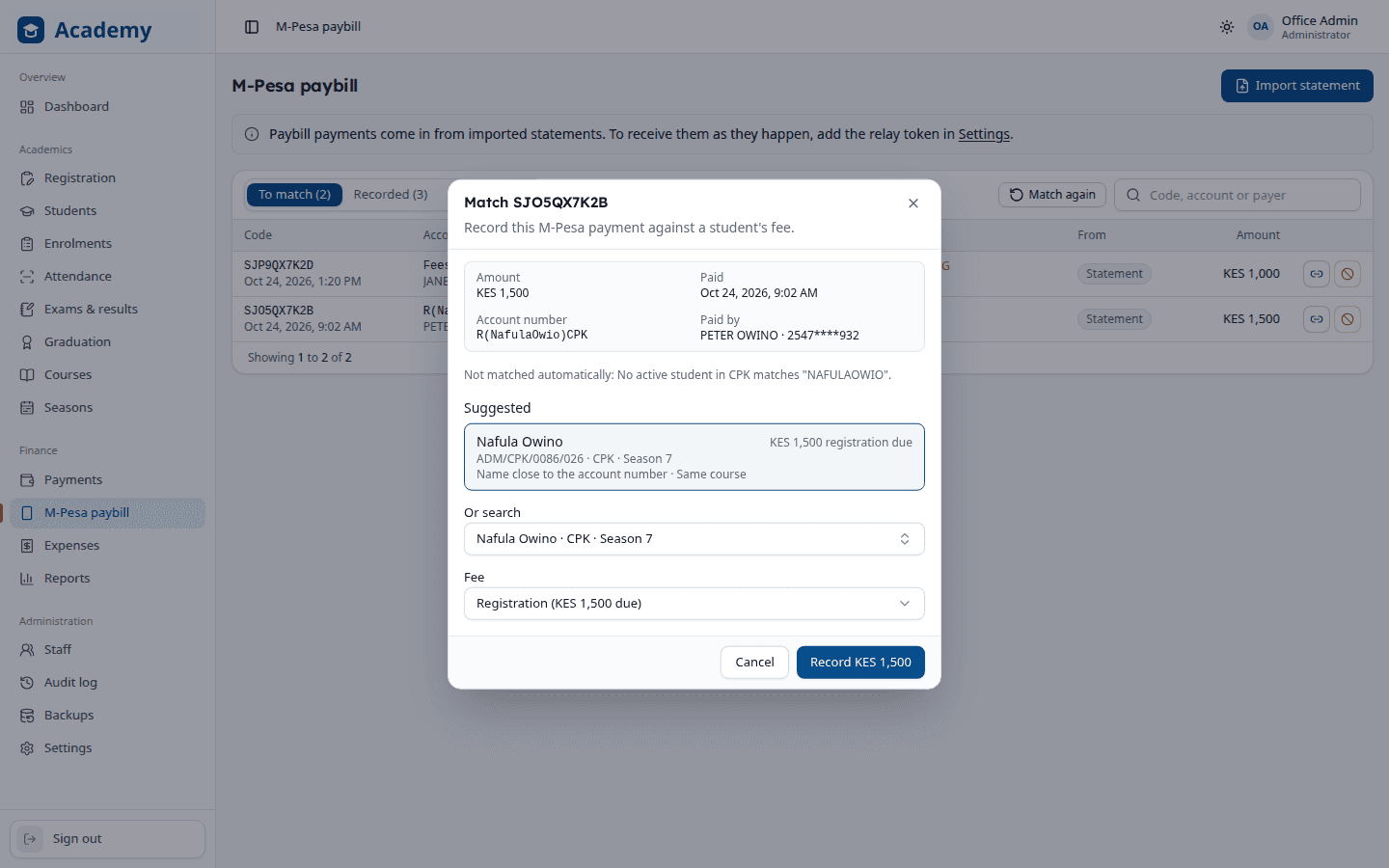Sign out of the account
This screenshot has width=1389, height=868.
click(x=107, y=839)
